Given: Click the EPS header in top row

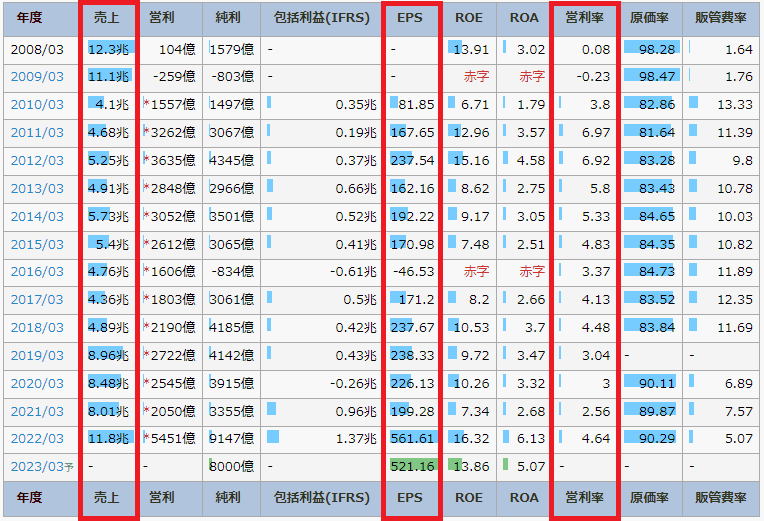Looking at the screenshot, I should tap(411, 18).
